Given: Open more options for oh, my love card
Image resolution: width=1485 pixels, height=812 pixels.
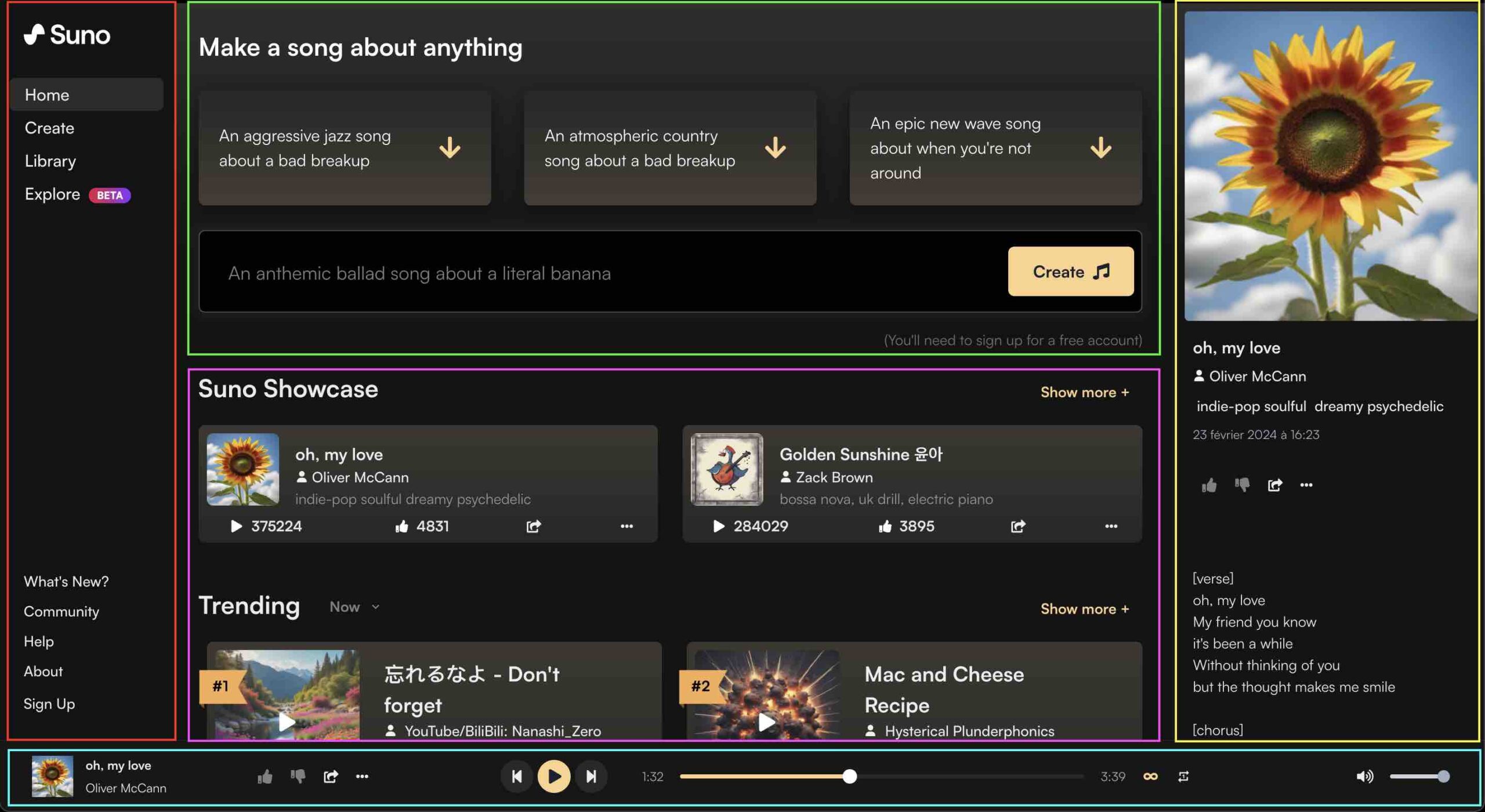Looking at the screenshot, I should point(626,526).
